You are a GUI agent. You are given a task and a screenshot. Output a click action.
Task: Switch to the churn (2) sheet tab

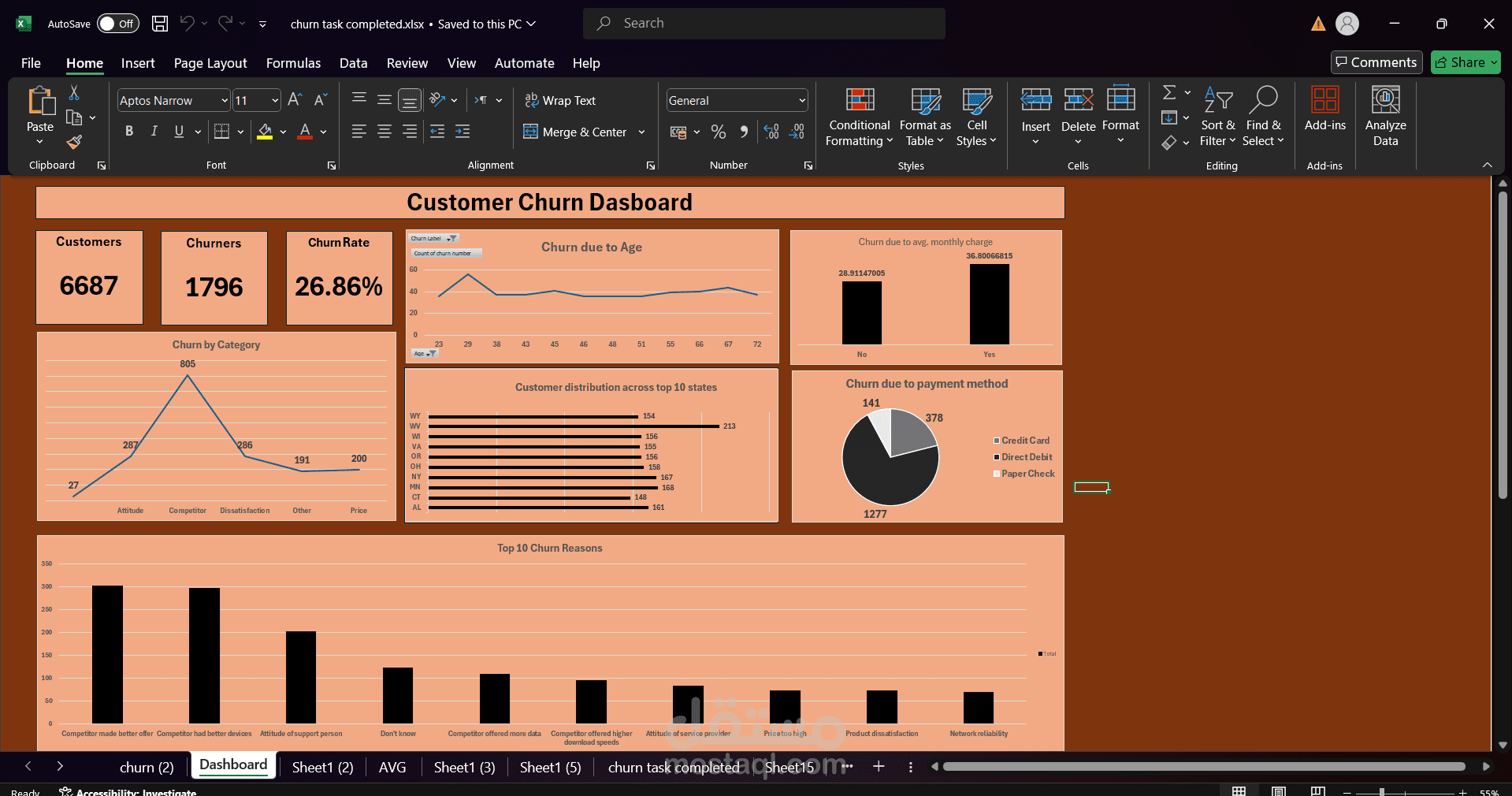(x=147, y=767)
